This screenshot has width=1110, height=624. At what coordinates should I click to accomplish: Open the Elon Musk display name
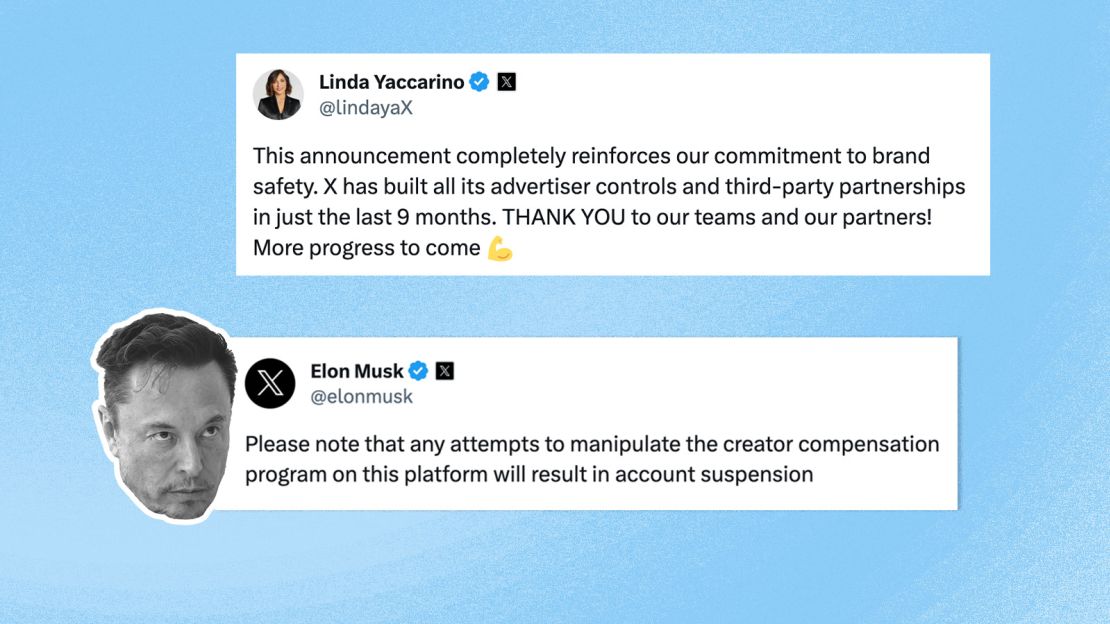coord(357,371)
